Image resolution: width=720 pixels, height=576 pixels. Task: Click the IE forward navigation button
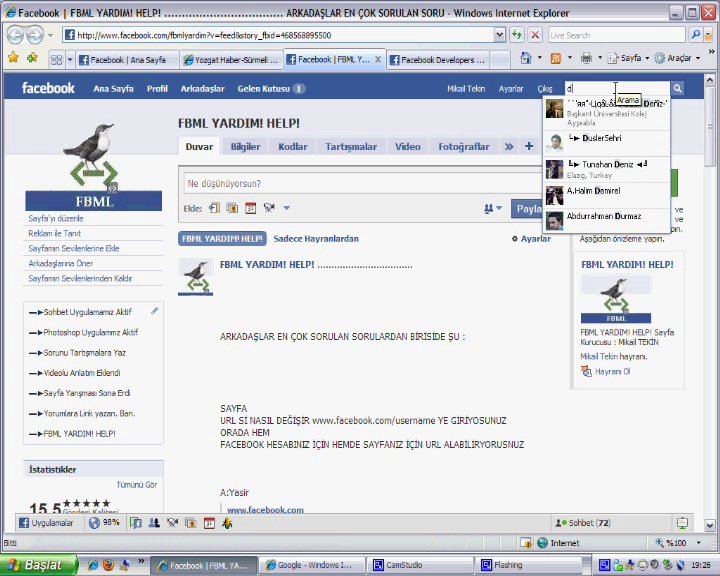[x=35, y=35]
